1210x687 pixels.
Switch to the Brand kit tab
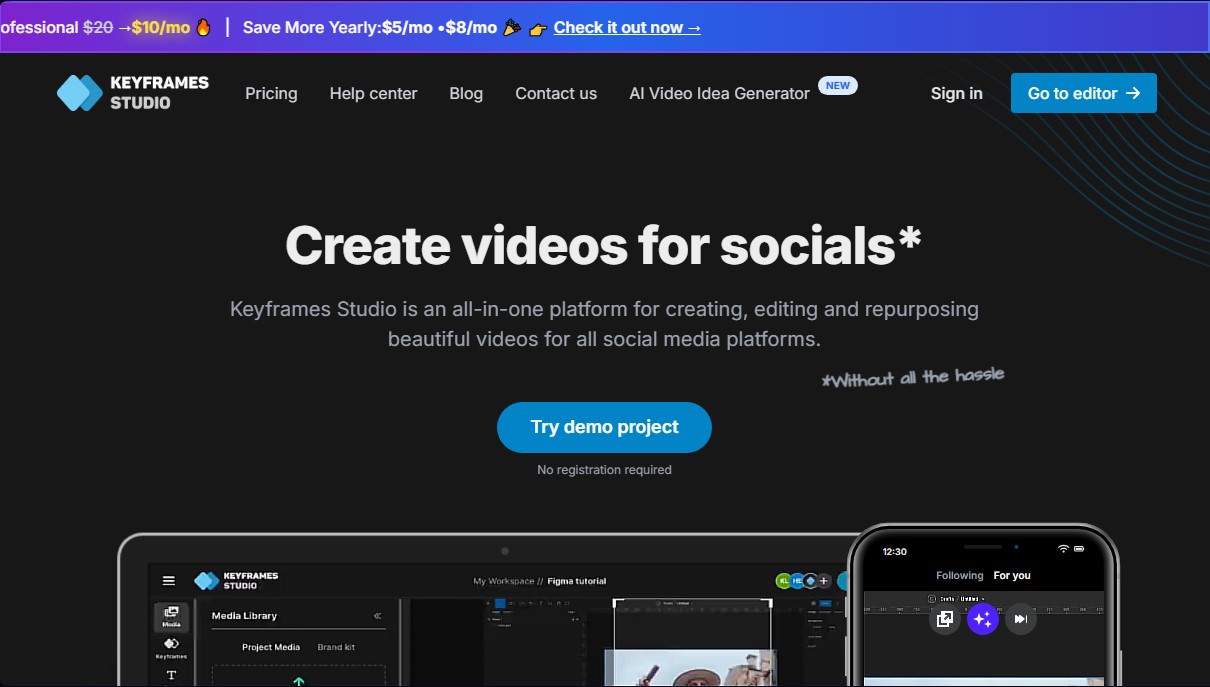tap(336, 647)
